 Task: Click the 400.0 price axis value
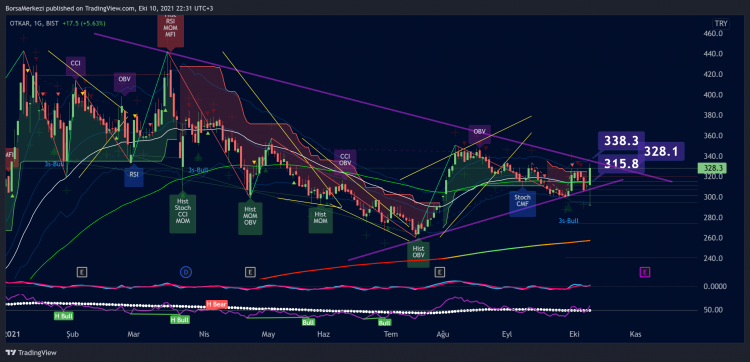tap(712, 95)
